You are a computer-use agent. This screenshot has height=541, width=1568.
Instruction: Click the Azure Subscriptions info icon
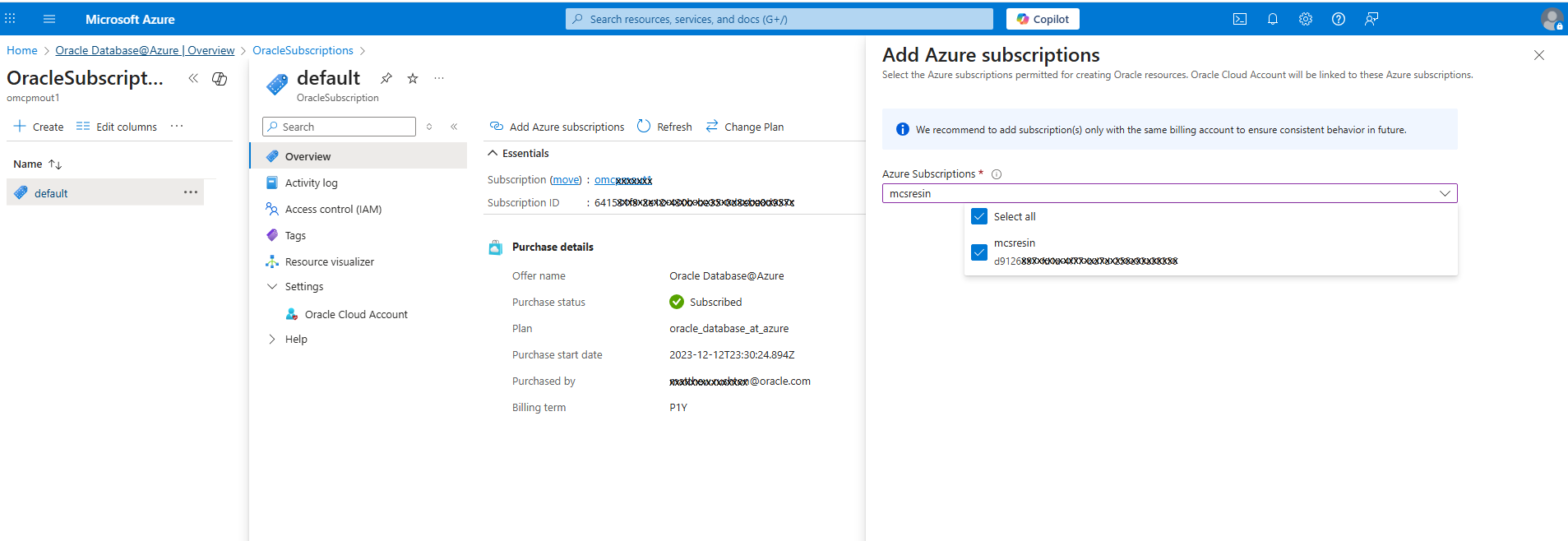coord(996,174)
